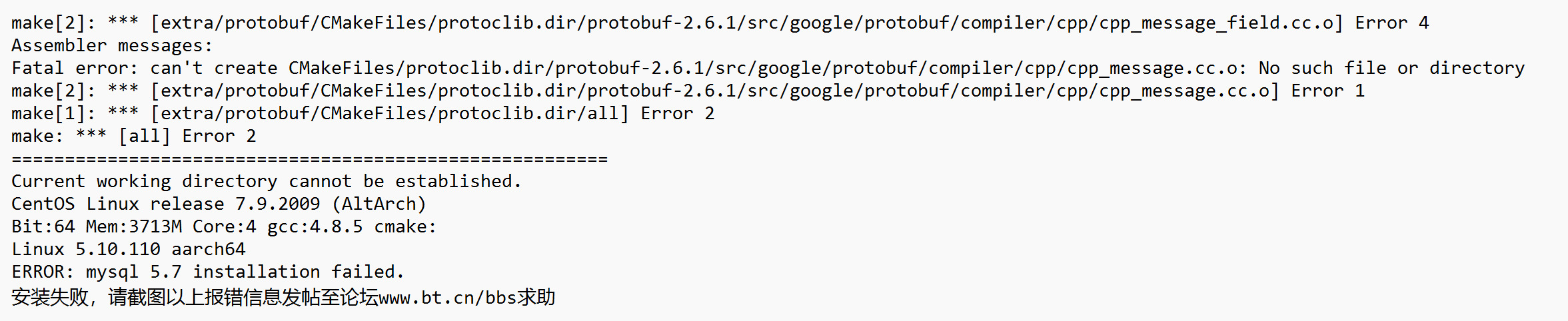The height and width of the screenshot is (321, 1568).
Task: Click the 'cmake:' label text
Action: (406, 226)
